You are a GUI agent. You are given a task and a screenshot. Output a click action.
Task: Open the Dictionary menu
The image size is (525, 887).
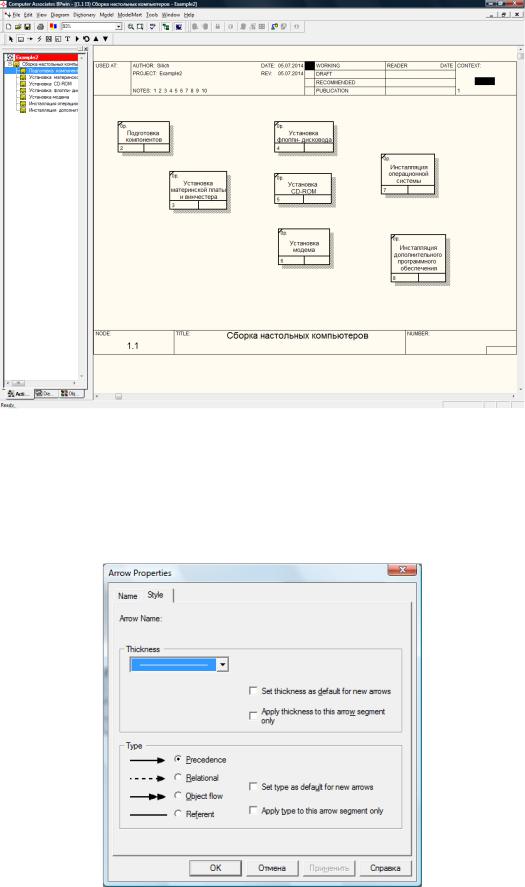pos(84,15)
